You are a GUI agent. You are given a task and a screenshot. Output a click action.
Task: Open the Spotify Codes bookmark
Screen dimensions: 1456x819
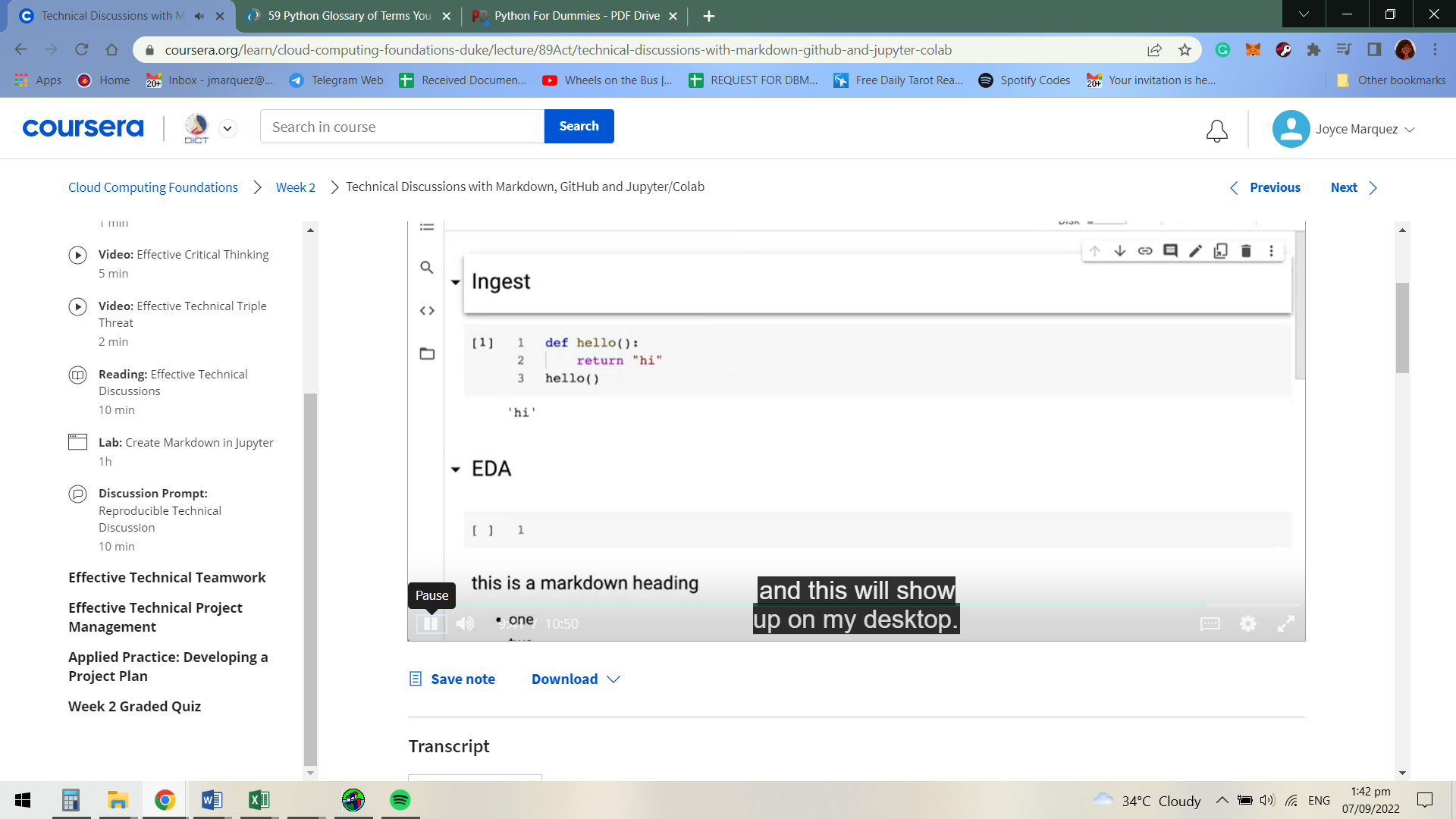coord(1024,80)
